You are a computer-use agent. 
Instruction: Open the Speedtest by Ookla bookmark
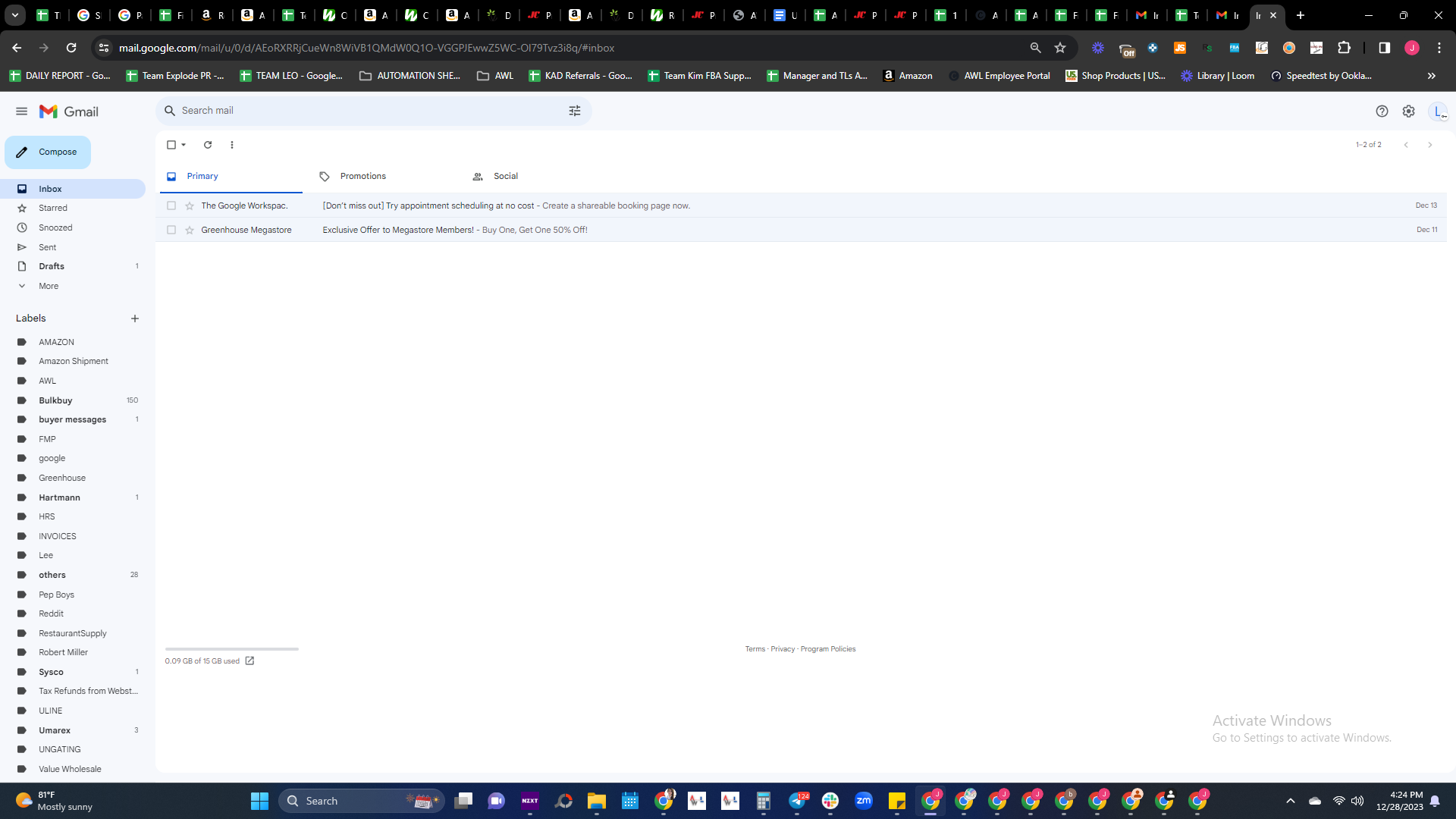pos(1322,76)
